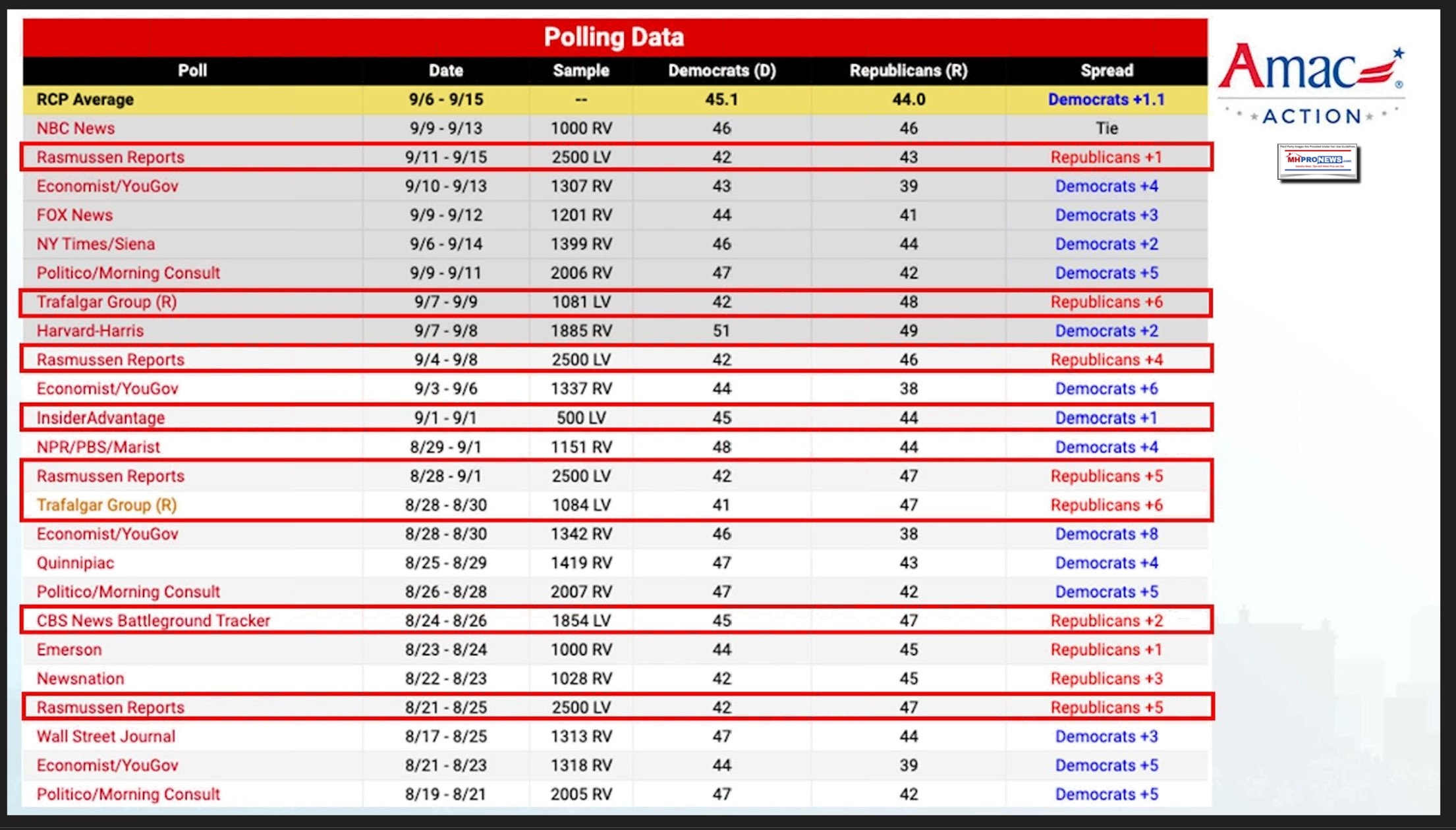1456x830 pixels.
Task: Click the '1854 LV' sample cell
Action: point(581,621)
